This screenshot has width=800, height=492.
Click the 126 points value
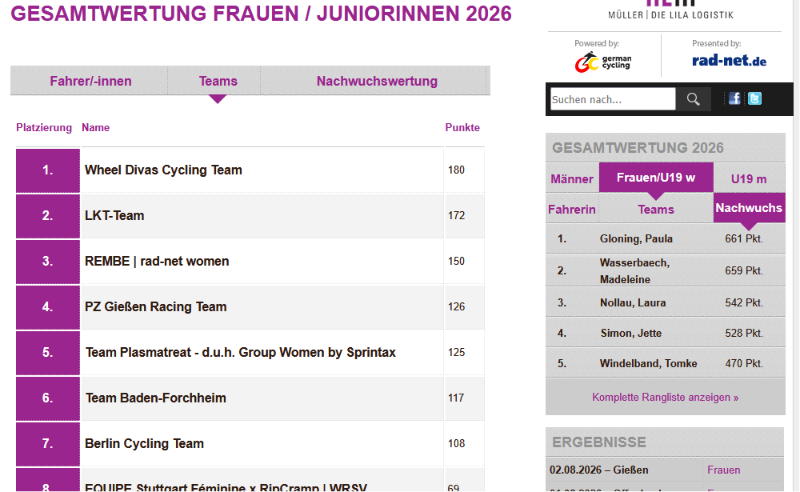[x=456, y=307]
